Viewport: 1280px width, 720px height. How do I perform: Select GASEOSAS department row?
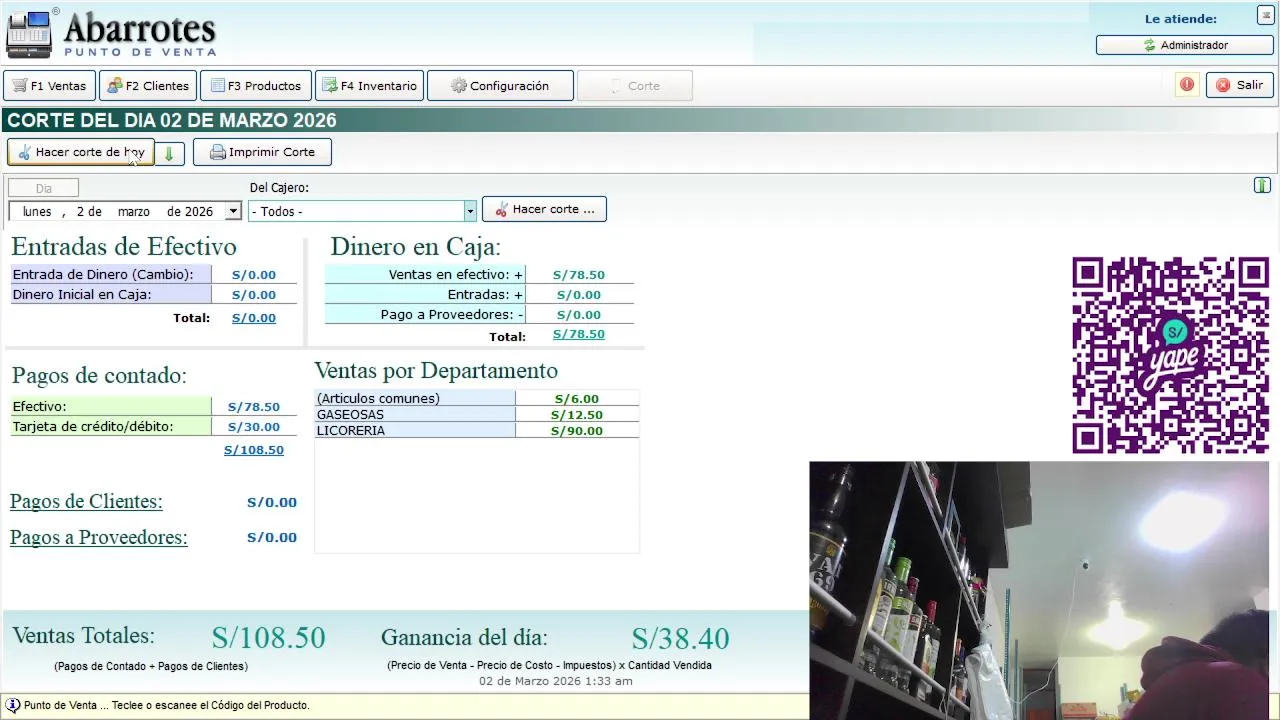(x=476, y=414)
